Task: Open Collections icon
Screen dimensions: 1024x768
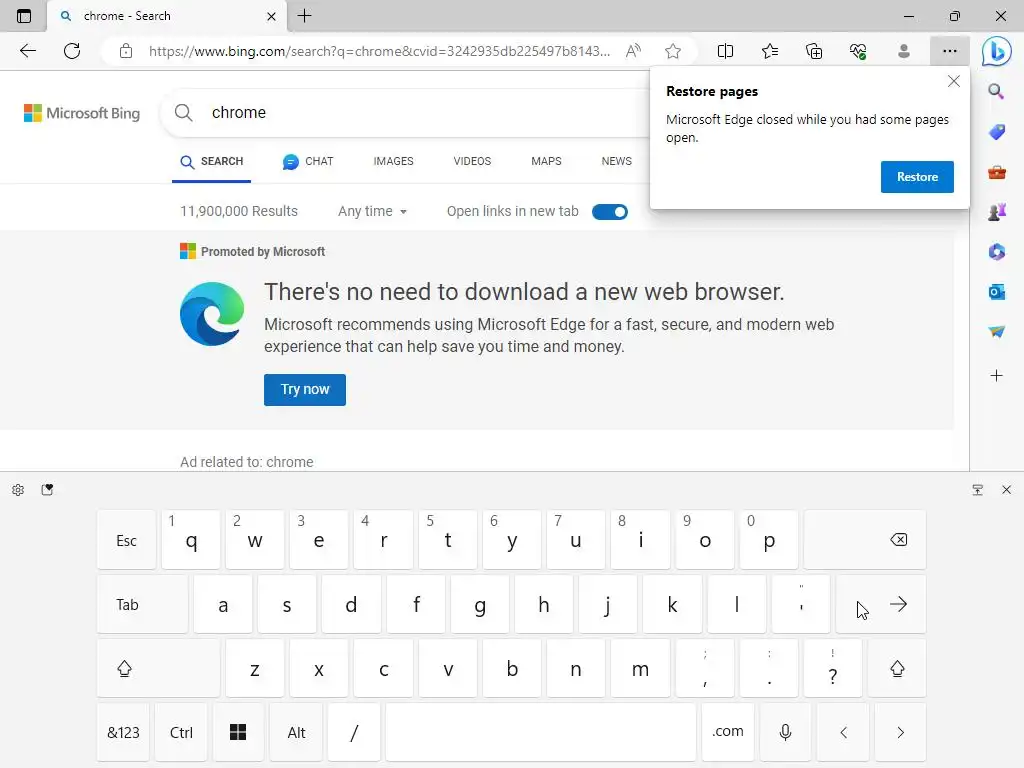Action: 814,51
